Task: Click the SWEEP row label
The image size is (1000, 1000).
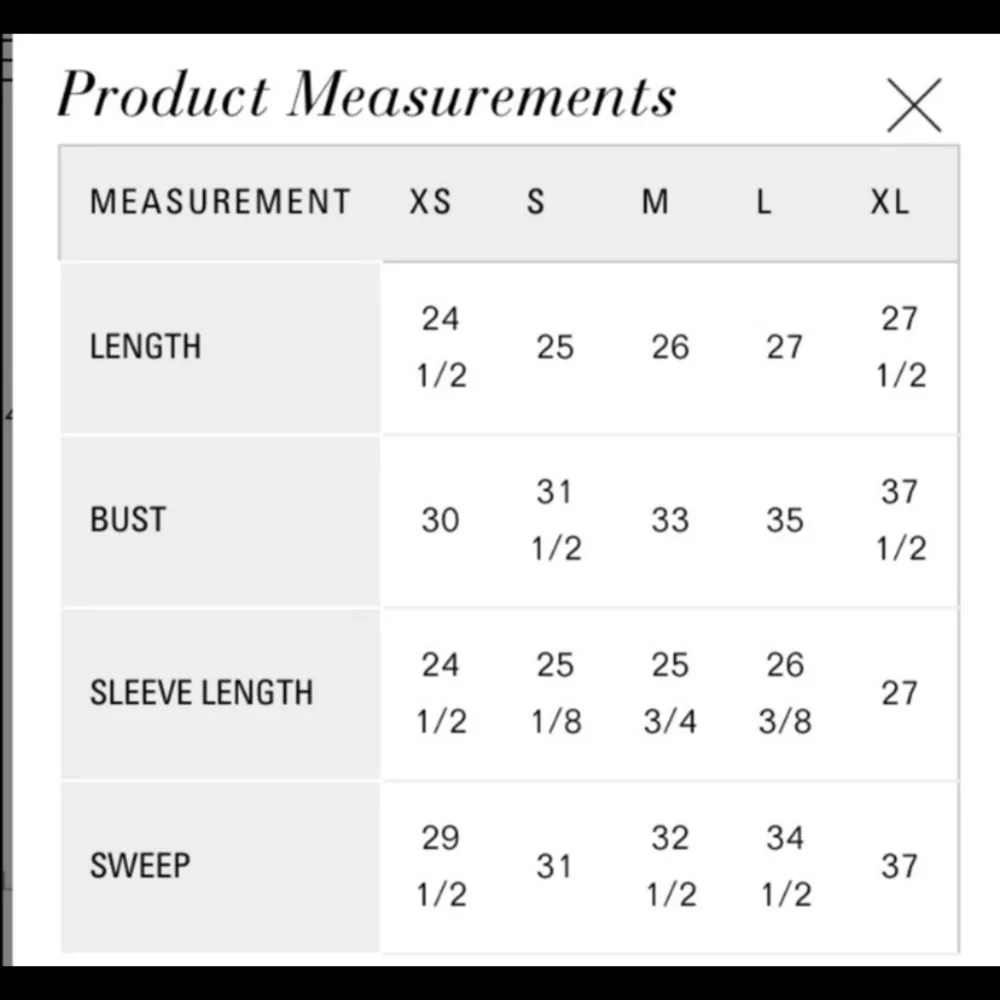Action: (140, 866)
